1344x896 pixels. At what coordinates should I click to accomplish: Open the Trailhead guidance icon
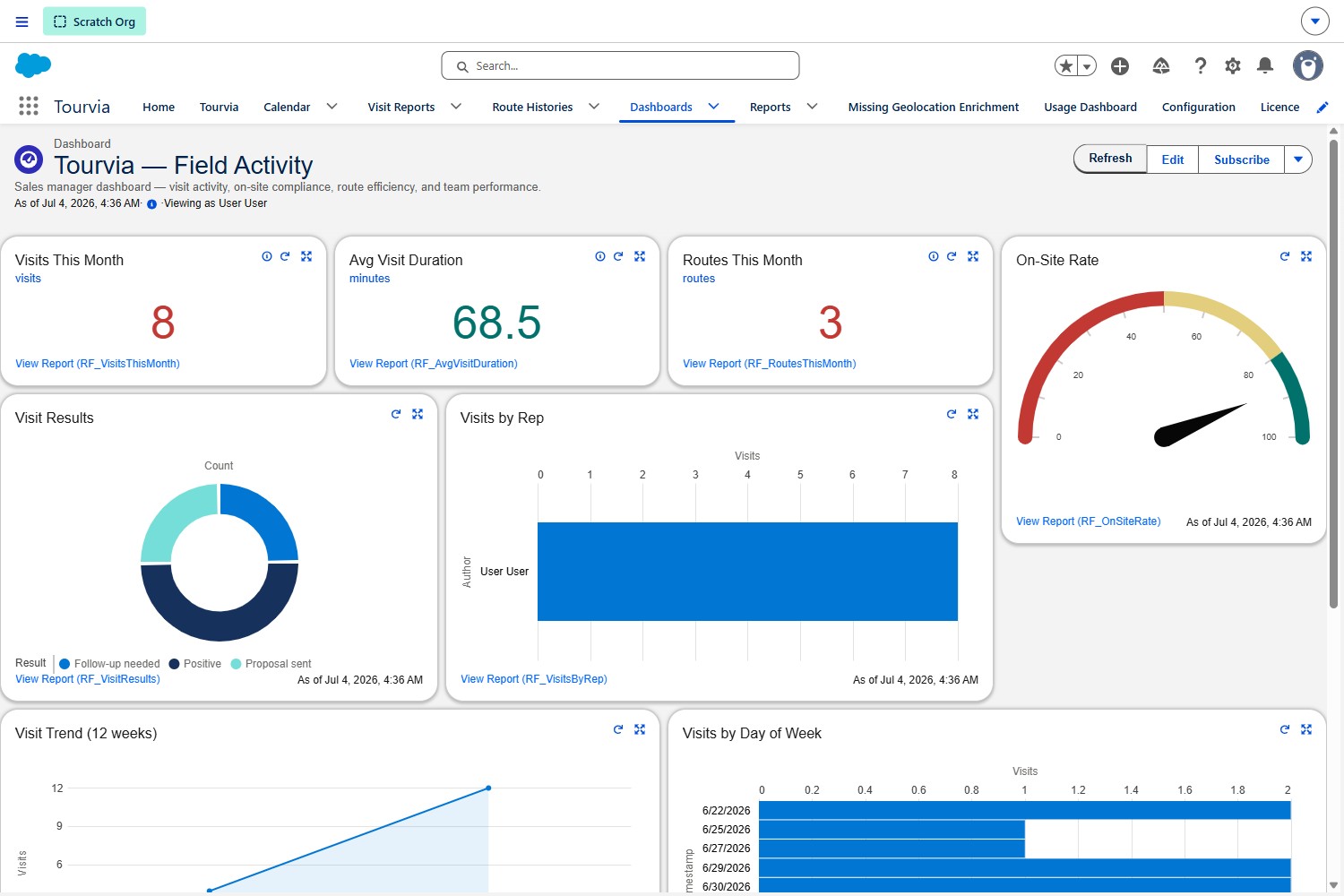[1160, 65]
